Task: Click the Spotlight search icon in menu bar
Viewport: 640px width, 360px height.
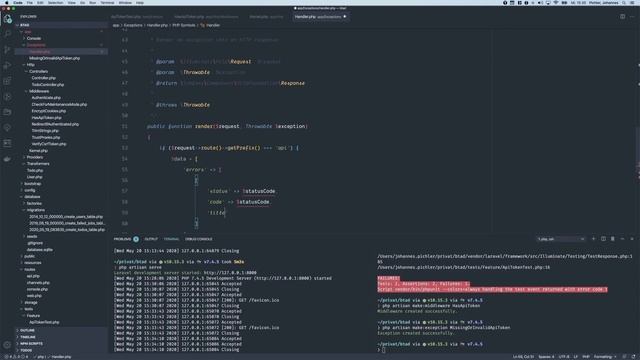Action: [624, 2]
